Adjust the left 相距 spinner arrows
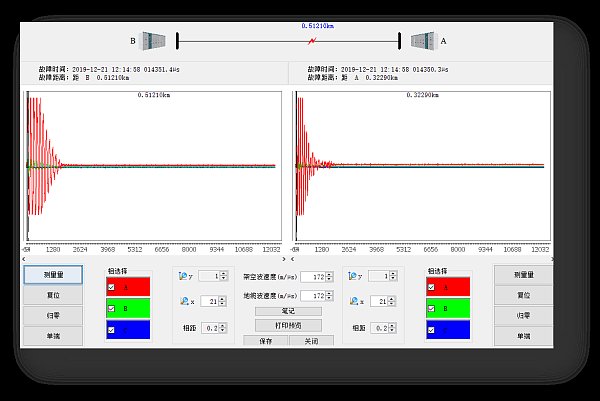 pos(224,326)
